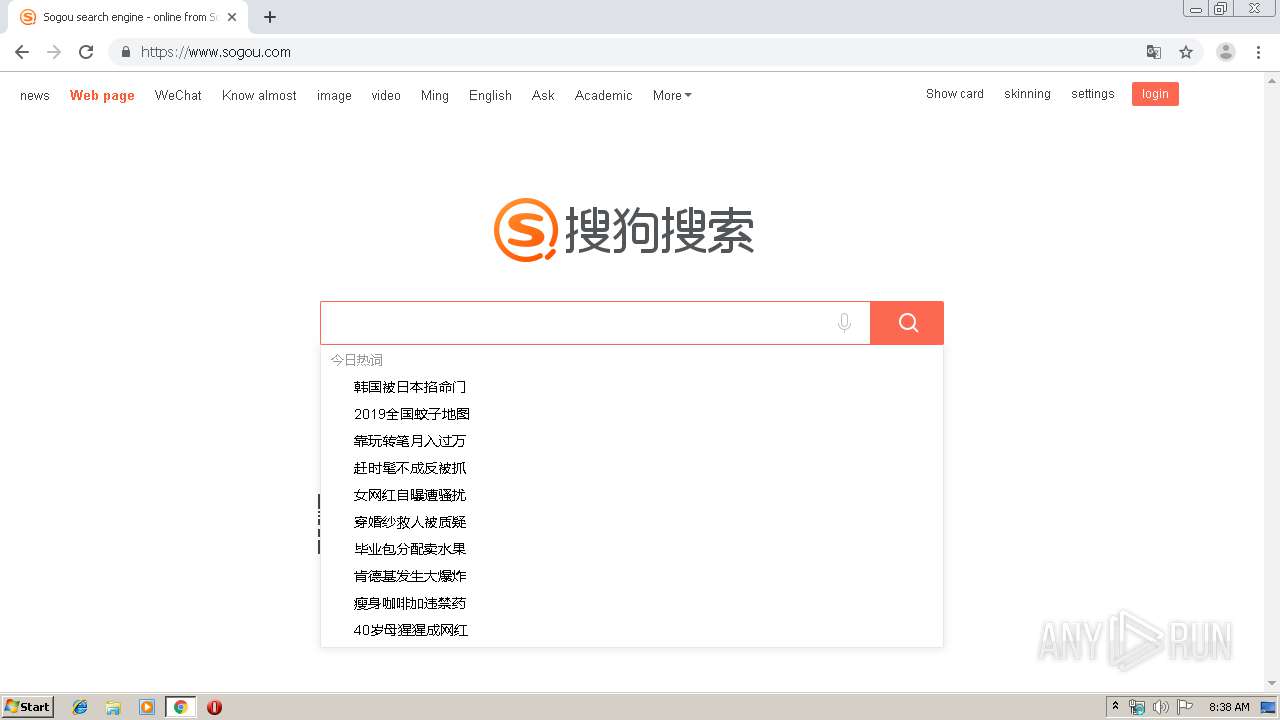Open the Ask tab
Viewport: 1280px width, 720px height.
(x=543, y=96)
